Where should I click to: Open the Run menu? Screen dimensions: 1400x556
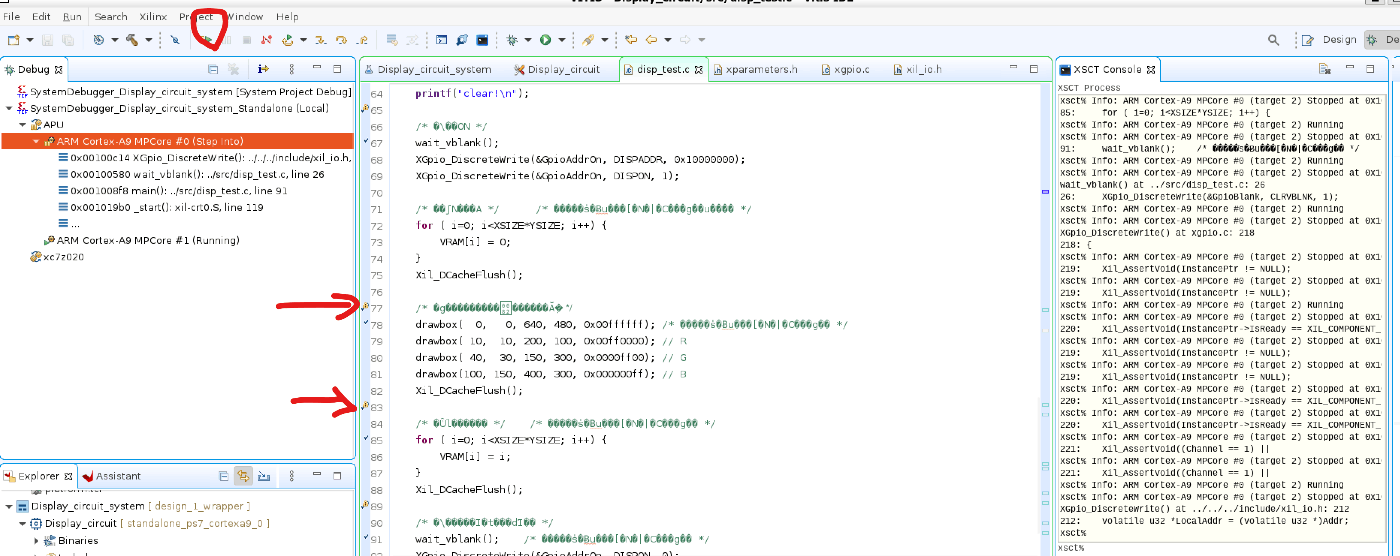pyautogui.click(x=72, y=16)
